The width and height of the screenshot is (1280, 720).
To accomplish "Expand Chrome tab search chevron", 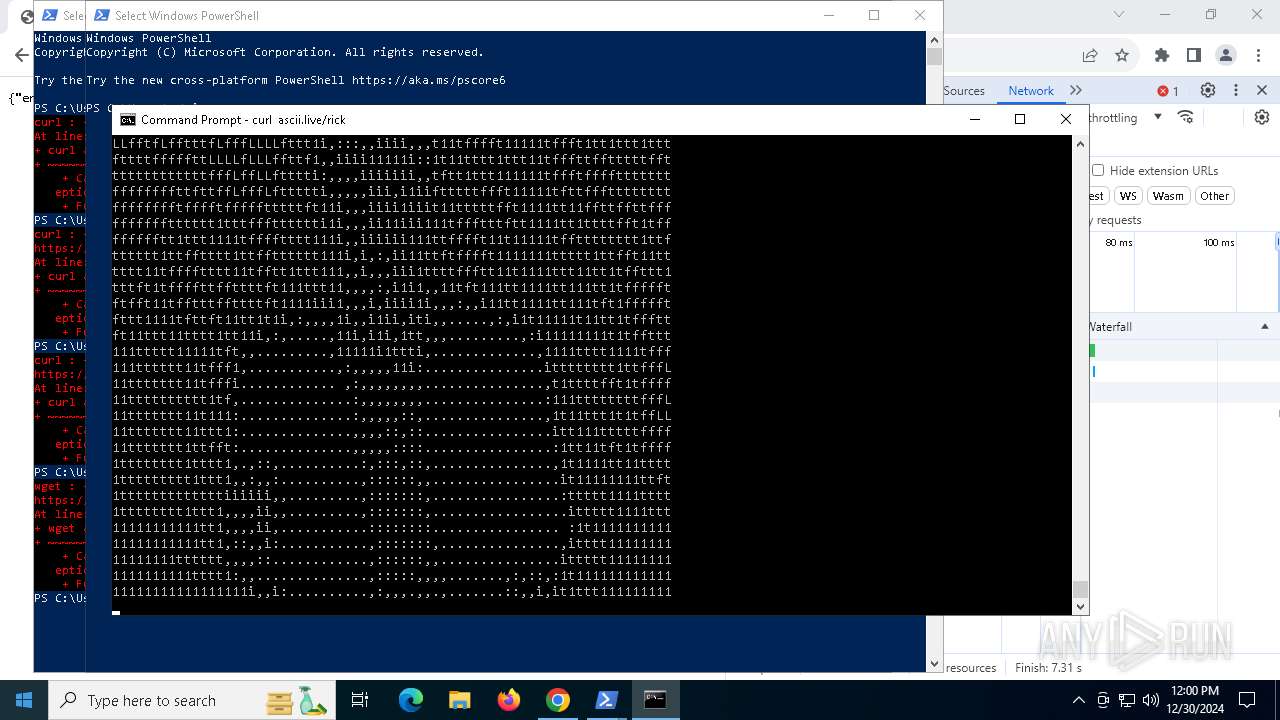I will click(x=1120, y=15).
